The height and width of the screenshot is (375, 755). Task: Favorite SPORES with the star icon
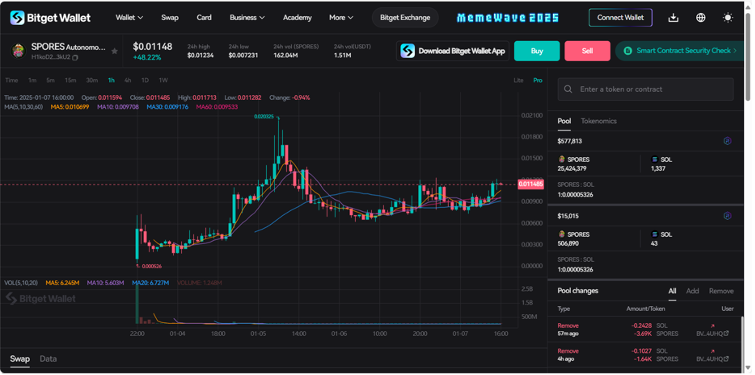[x=115, y=51]
